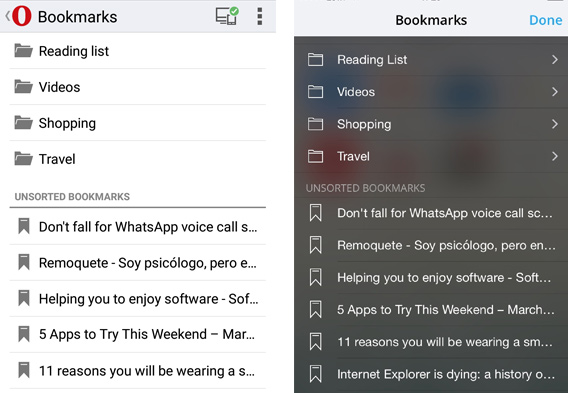The image size is (568, 393).
Task: Open '5 Apps to Try This Weekend – Mar…' left panel
Action: [147, 334]
